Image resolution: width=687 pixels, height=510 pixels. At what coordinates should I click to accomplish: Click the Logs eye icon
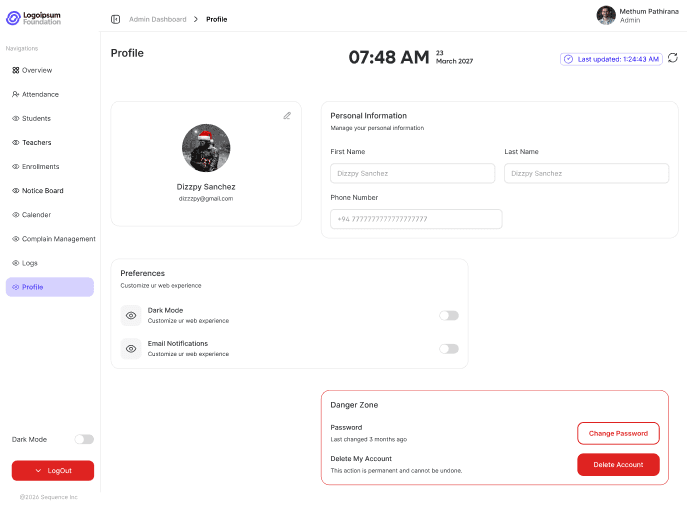point(16,263)
